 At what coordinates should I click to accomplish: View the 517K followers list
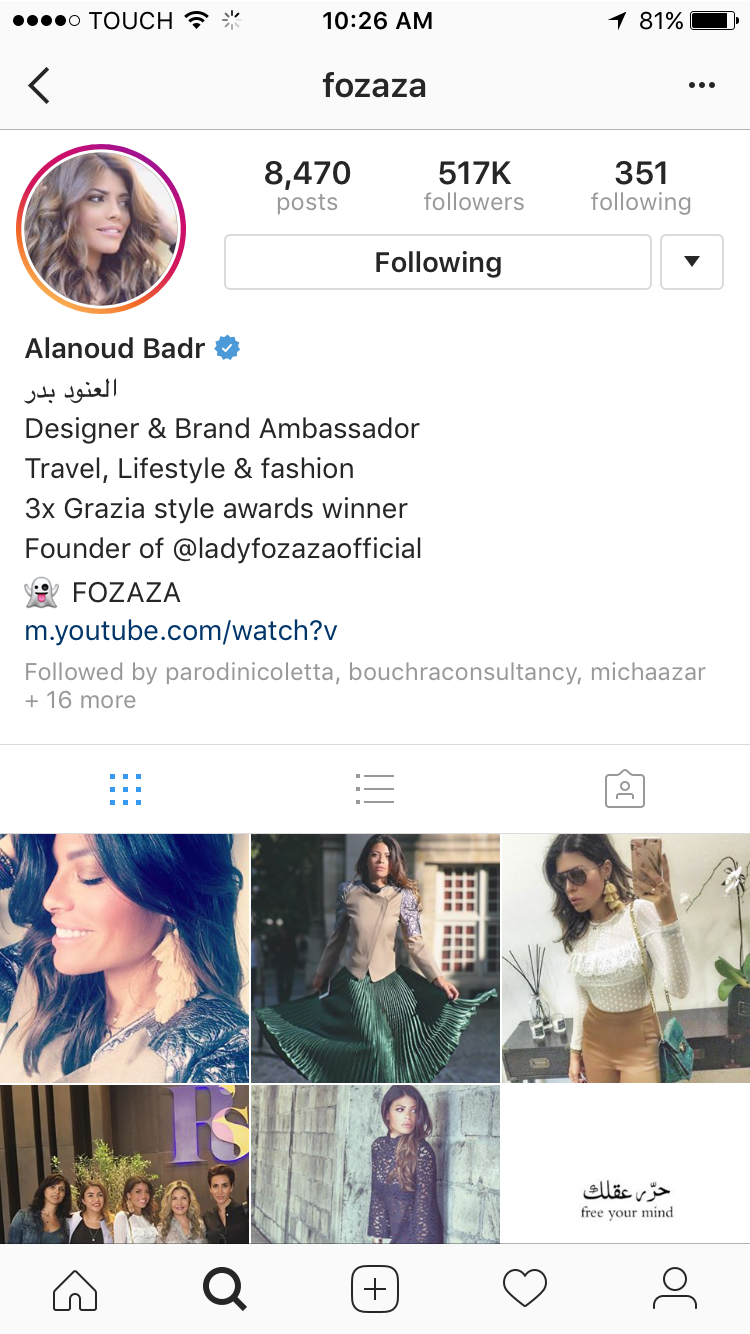(x=474, y=186)
